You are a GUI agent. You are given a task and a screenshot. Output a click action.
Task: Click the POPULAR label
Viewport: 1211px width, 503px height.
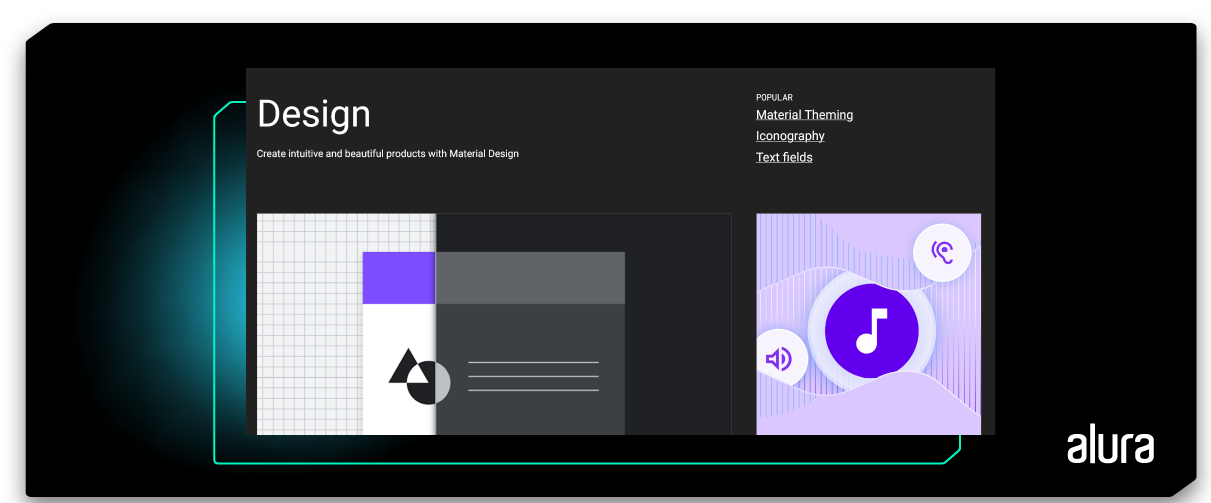tap(774, 98)
